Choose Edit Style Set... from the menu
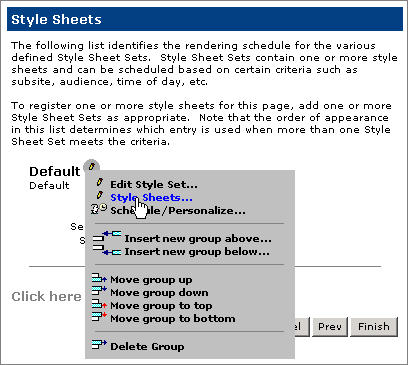 coord(154,184)
